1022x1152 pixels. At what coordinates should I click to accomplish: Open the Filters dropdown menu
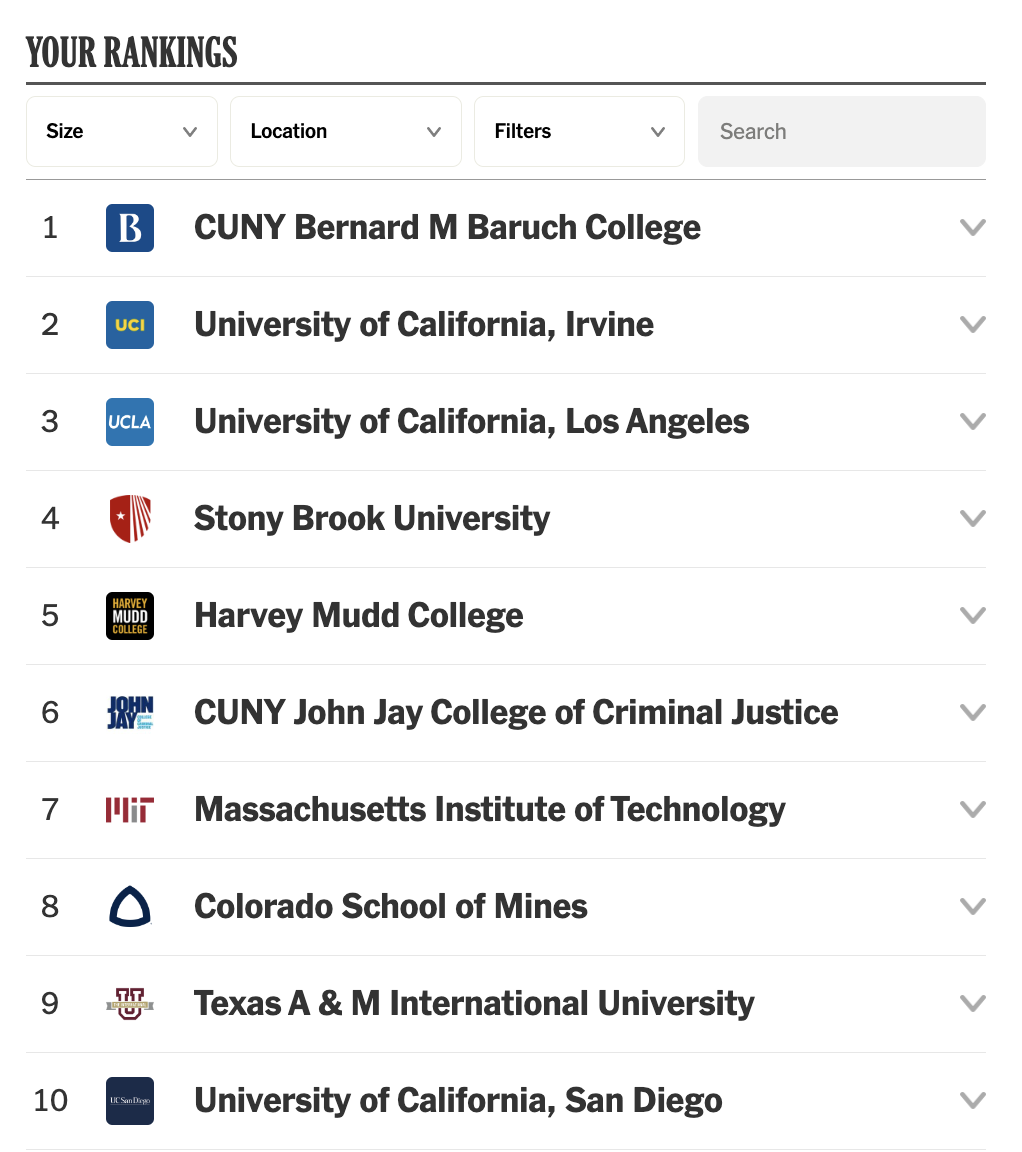point(579,131)
